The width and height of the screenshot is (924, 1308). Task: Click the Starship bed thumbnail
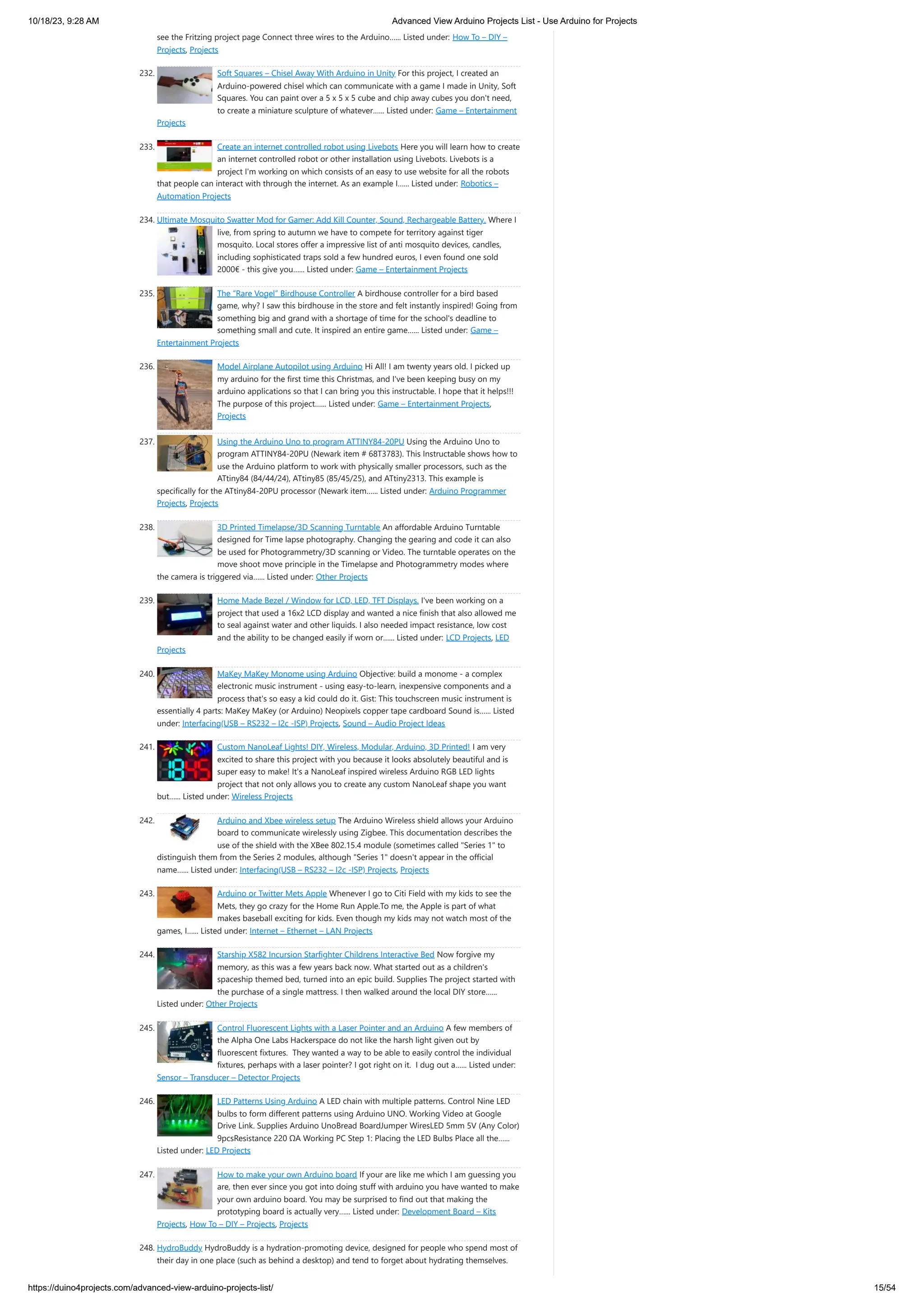185,969
